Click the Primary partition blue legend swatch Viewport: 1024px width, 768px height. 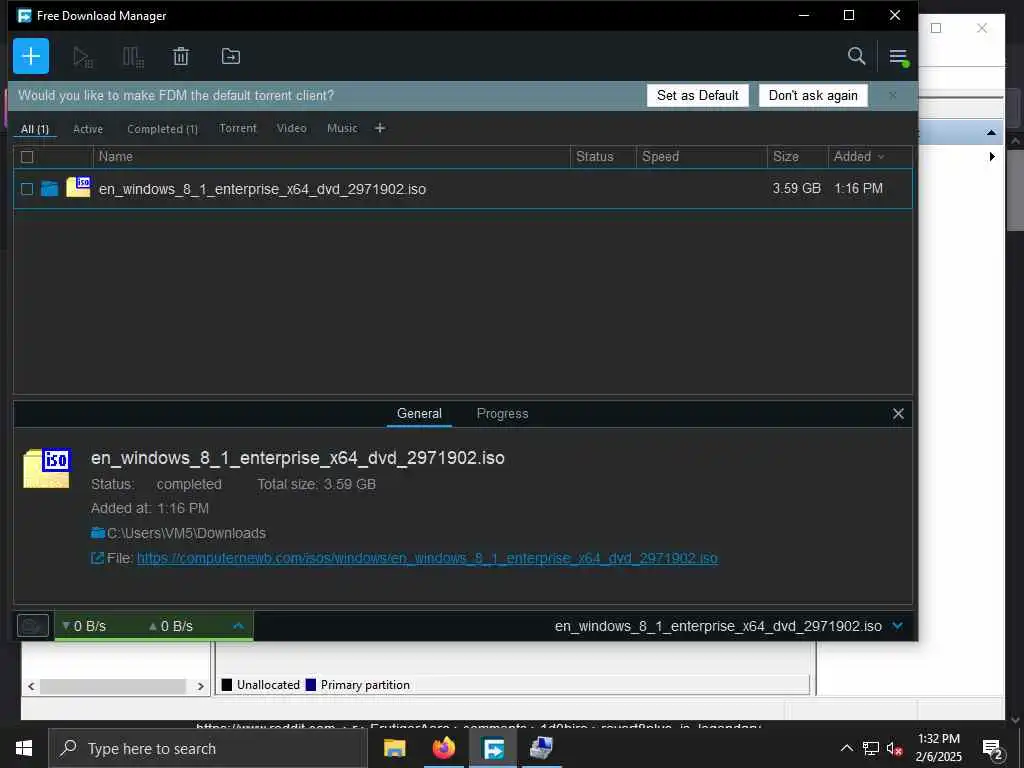[x=311, y=684]
